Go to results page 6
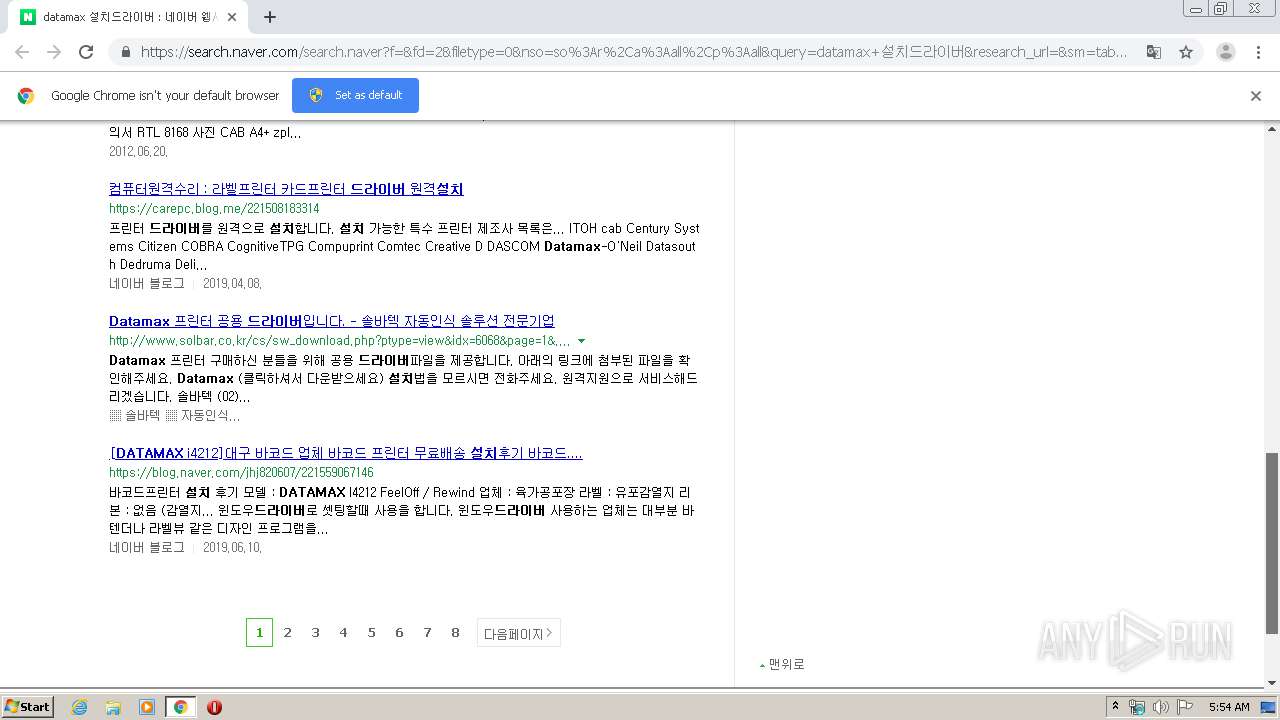The height and width of the screenshot is (720, 1280). click(x=399, y=633)
